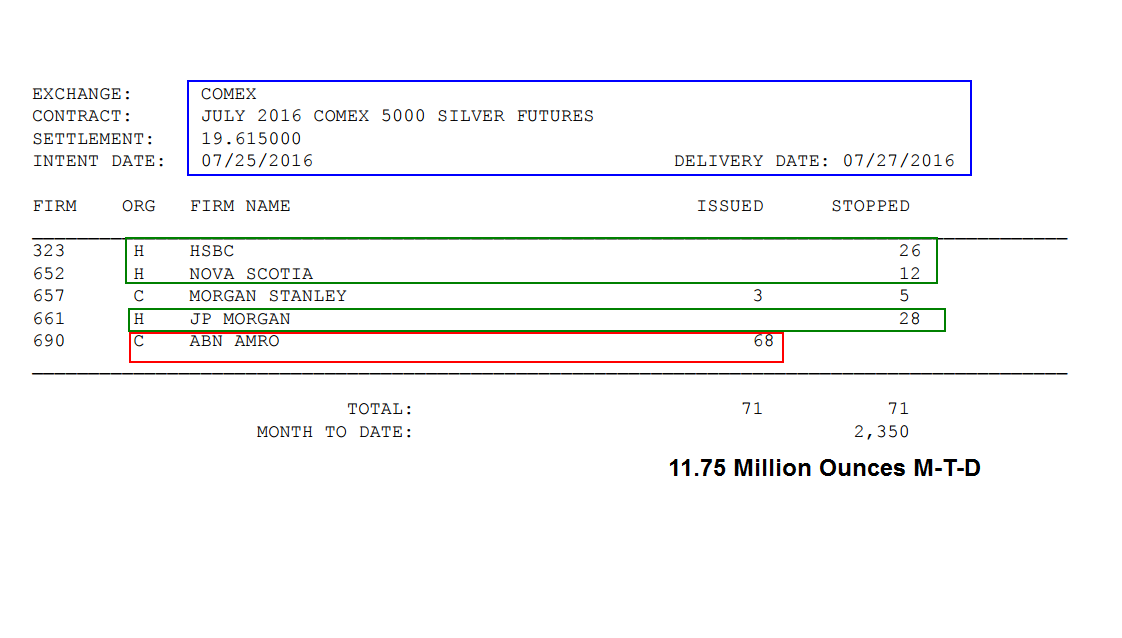Image resolution: width=1122 pixels, height=638 pixels.
Task: Select firm number 323
Action: click(x=49, y=251)
